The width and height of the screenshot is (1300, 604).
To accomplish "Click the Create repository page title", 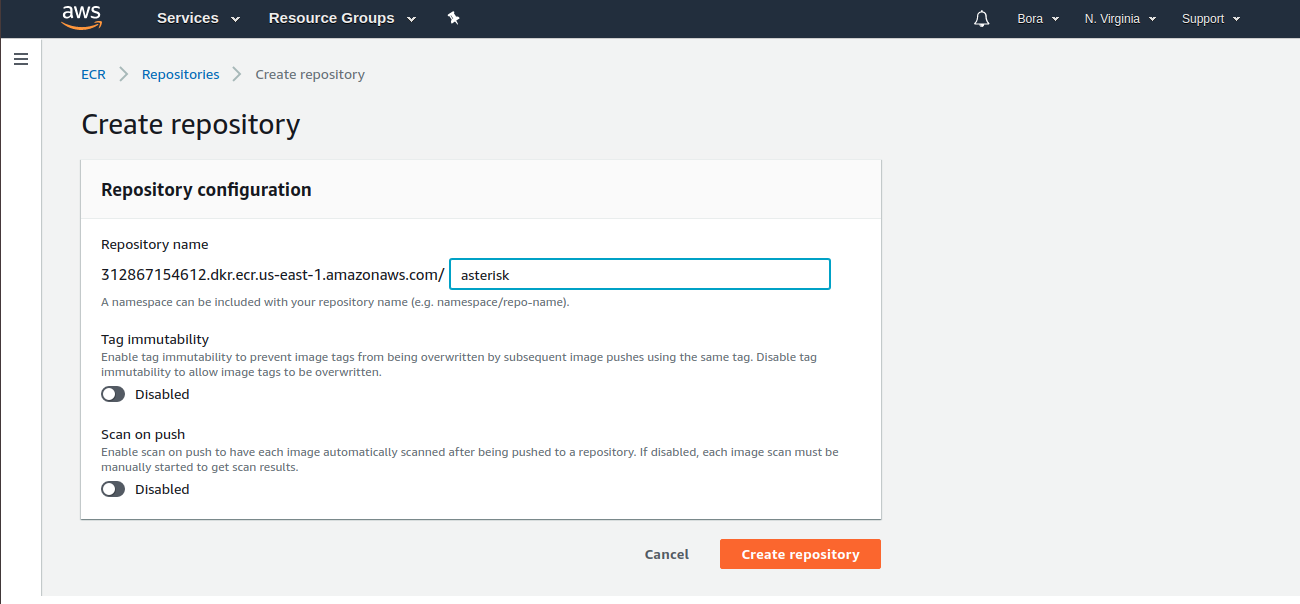I will click(x=191, y=124).
